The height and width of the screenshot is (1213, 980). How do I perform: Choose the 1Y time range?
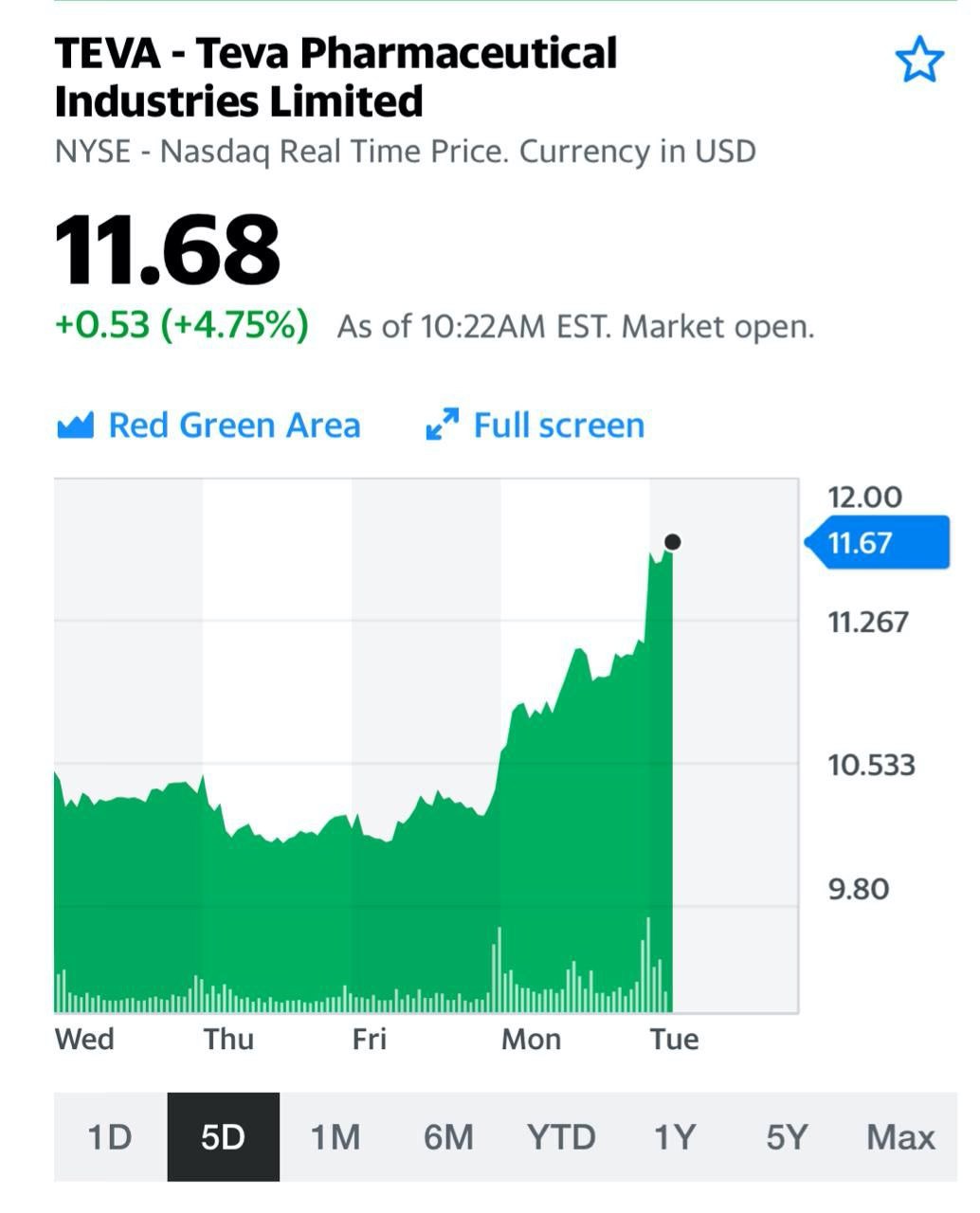pos(675,1136)
